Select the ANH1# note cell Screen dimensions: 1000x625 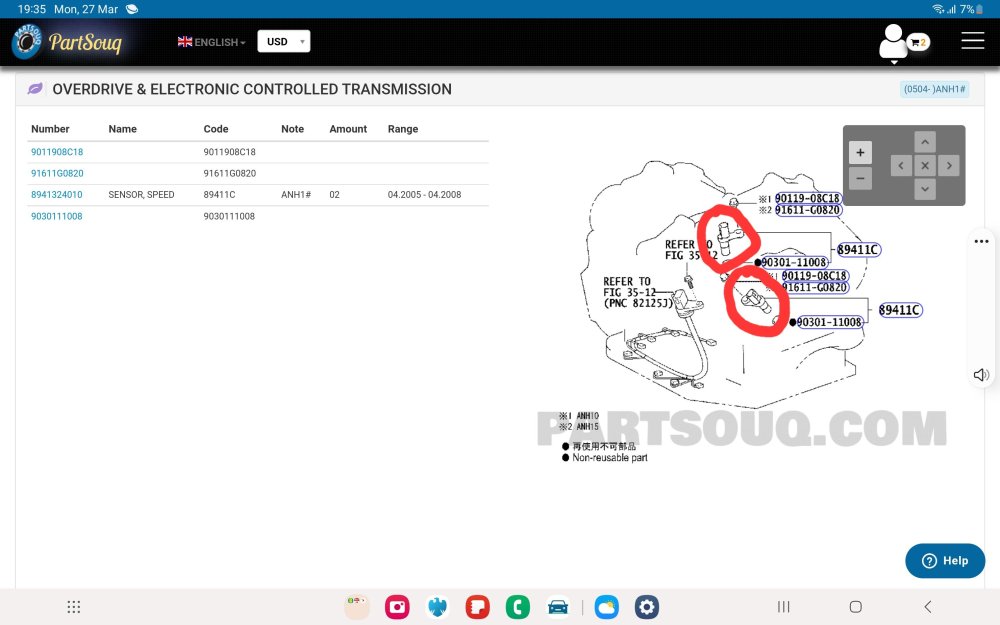[x=296, y=195]
